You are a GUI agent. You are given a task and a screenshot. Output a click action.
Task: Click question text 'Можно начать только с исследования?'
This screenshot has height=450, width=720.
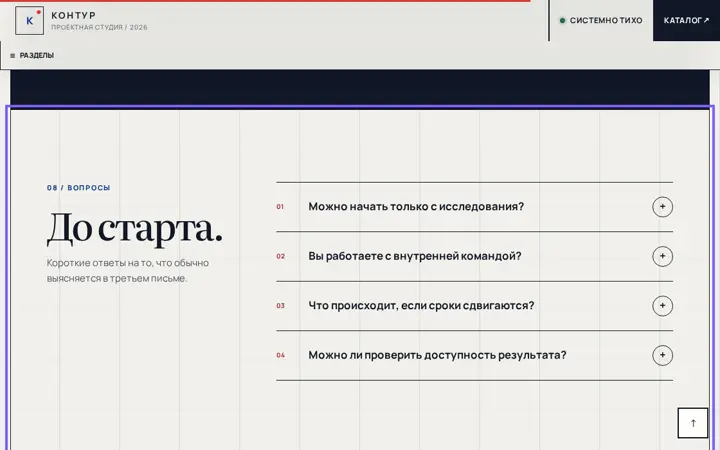[x=416, y=207]
